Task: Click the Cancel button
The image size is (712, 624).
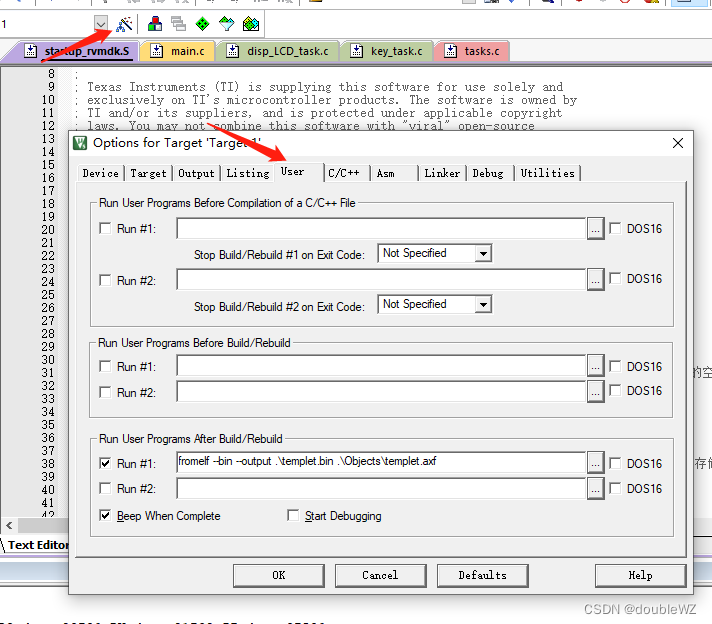Action: click(381, 575)
